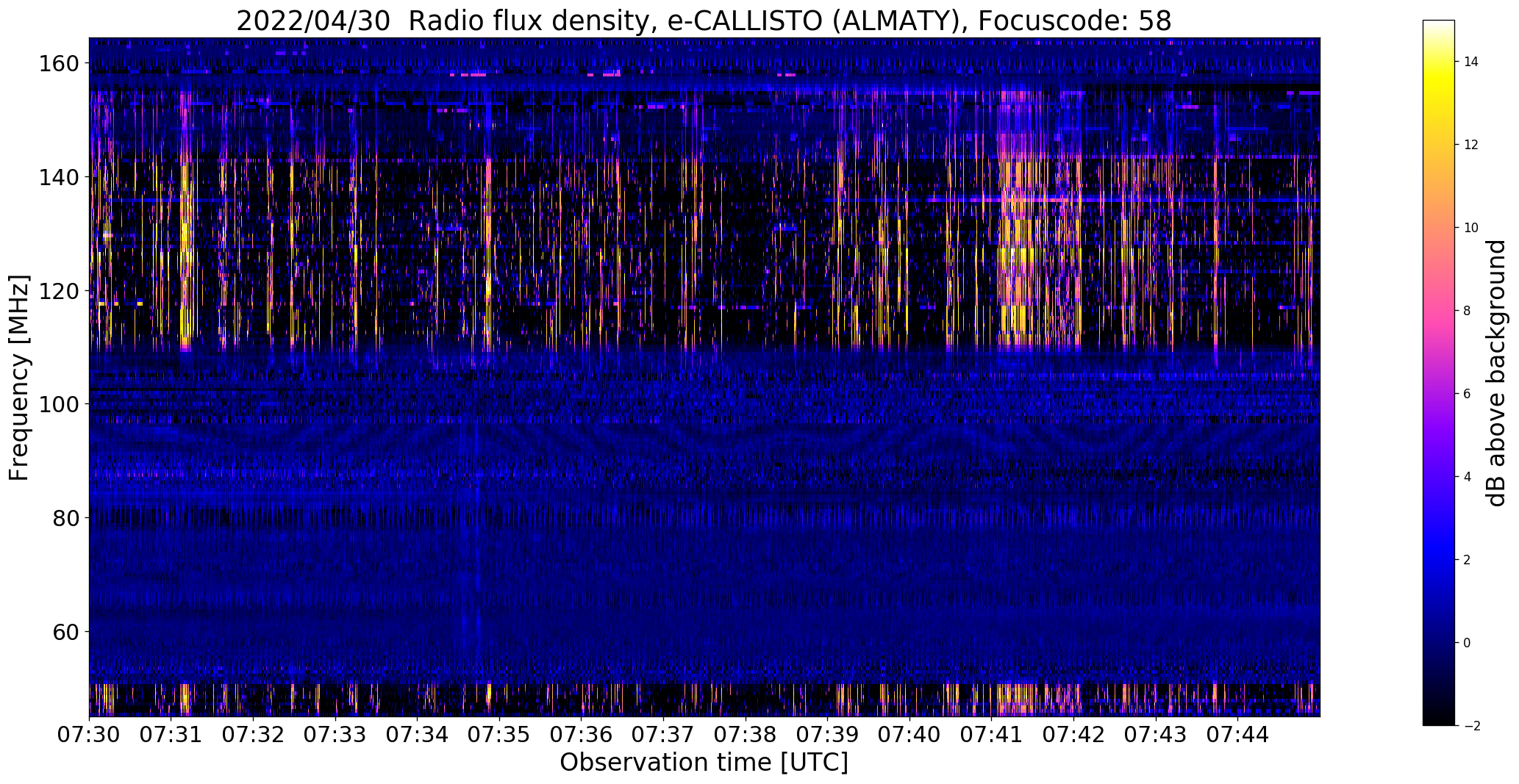Viewport: 1519px width, 784px height.
Task: Click the 'Observation time [UTC]' axis label
Action: tap(704, 762)
